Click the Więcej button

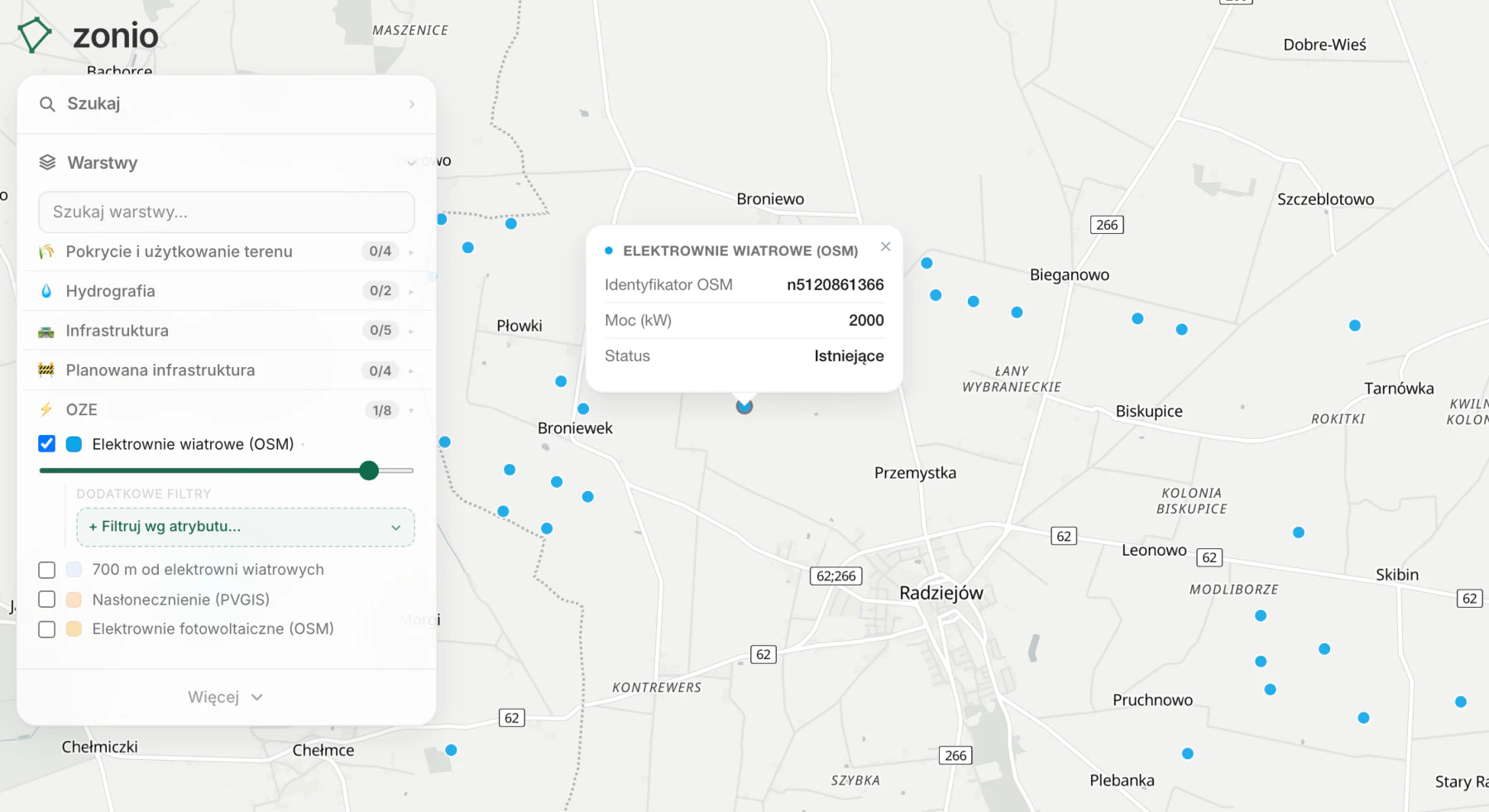click(226, 697)
